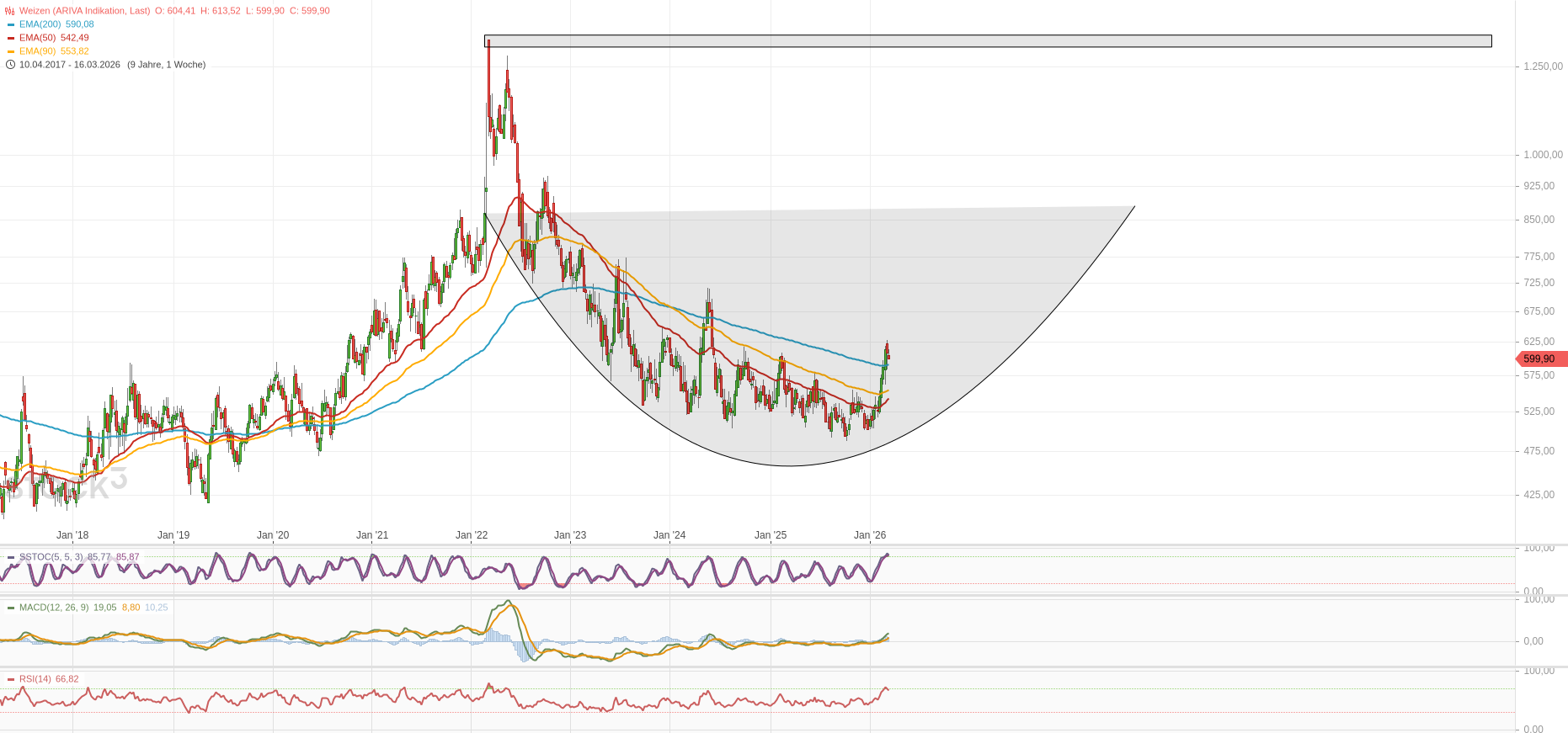Open the MACD(12, 26, 9) indicator label

pos(54,608)
